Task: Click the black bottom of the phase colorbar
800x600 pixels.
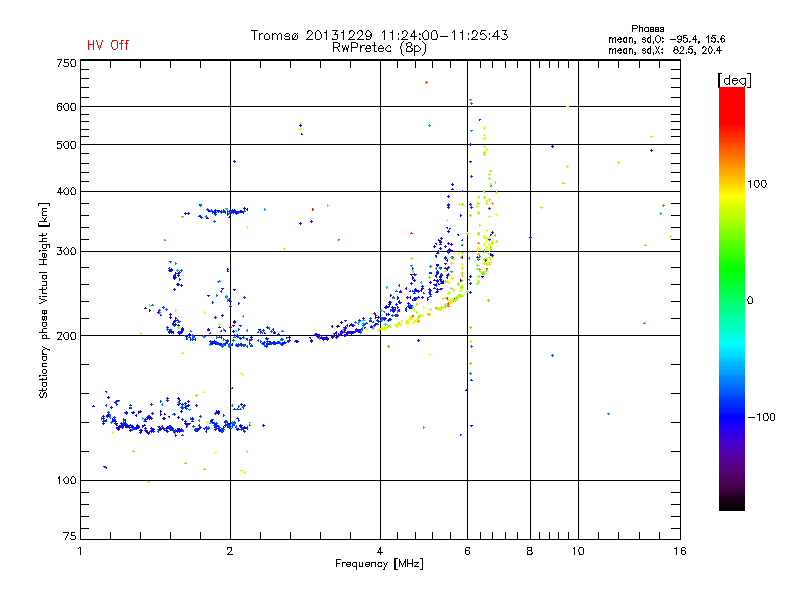Action: tap(732, 503)
